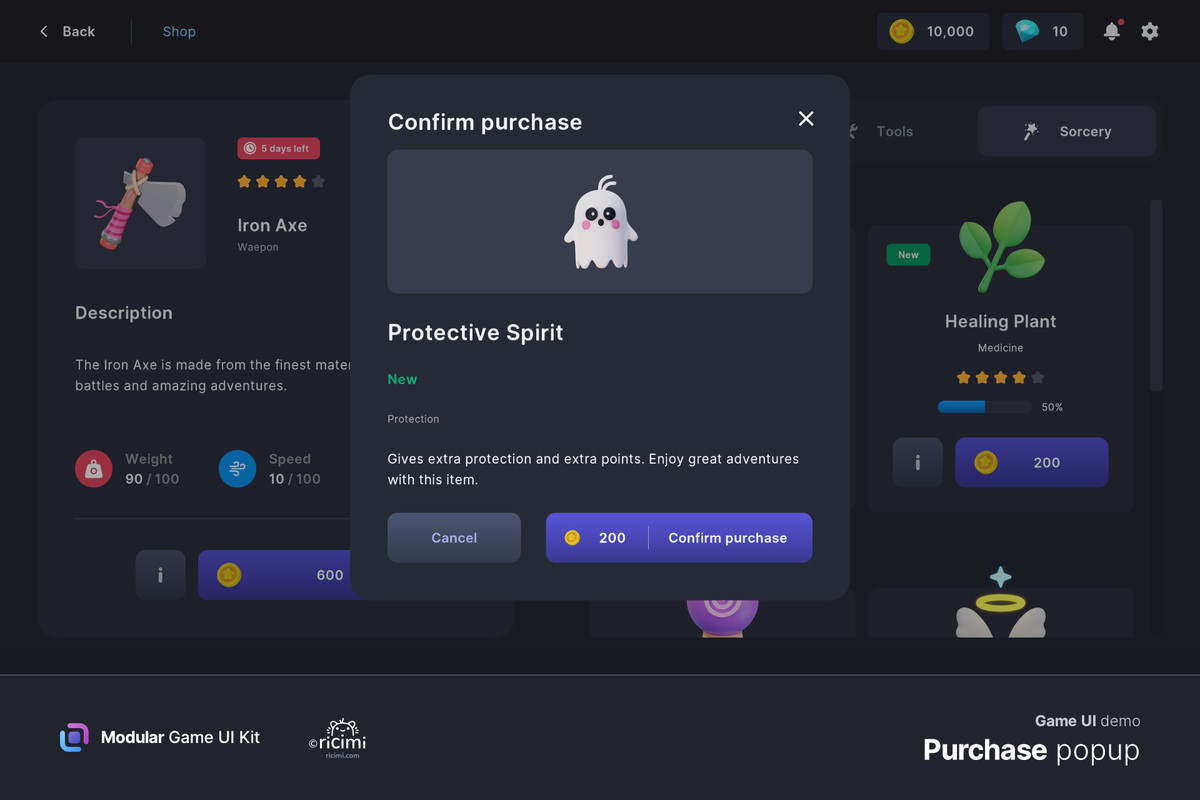Screen dimensions: 1200x800
Task: Click the blue gem currency icon
Action: (1027, 31)
